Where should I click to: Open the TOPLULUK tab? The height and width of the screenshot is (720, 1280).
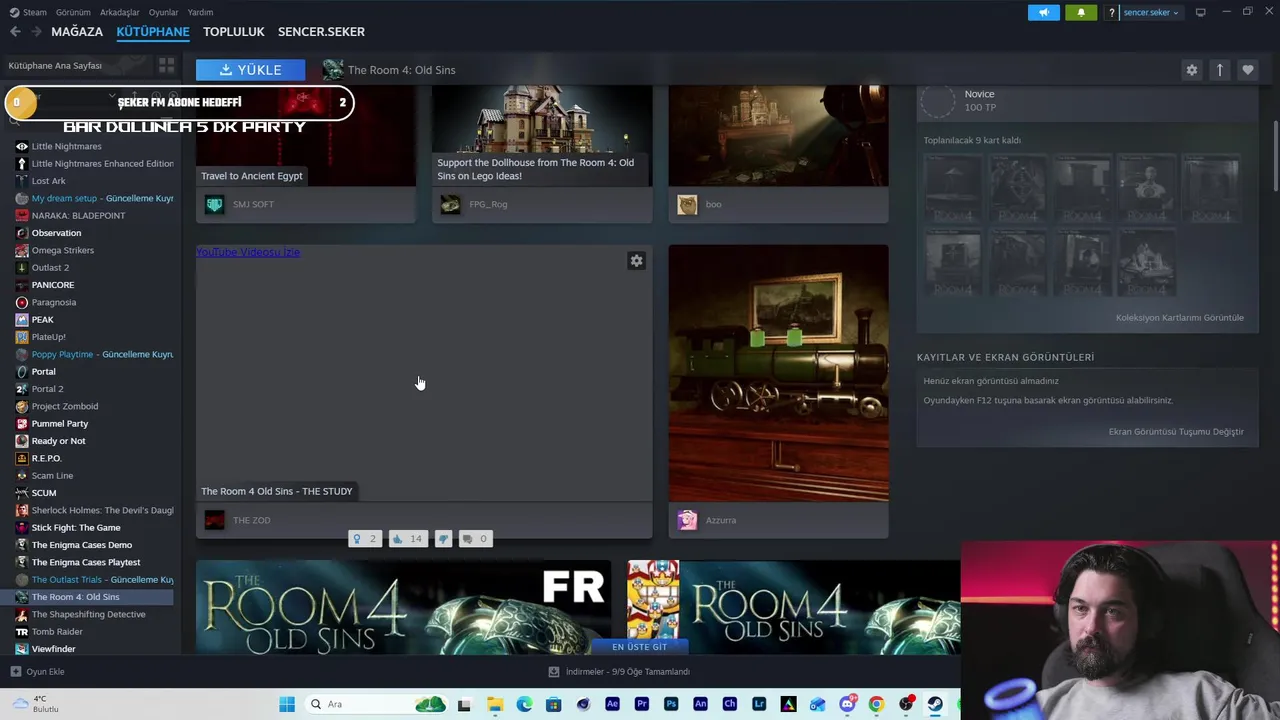(x=234, y=32)
